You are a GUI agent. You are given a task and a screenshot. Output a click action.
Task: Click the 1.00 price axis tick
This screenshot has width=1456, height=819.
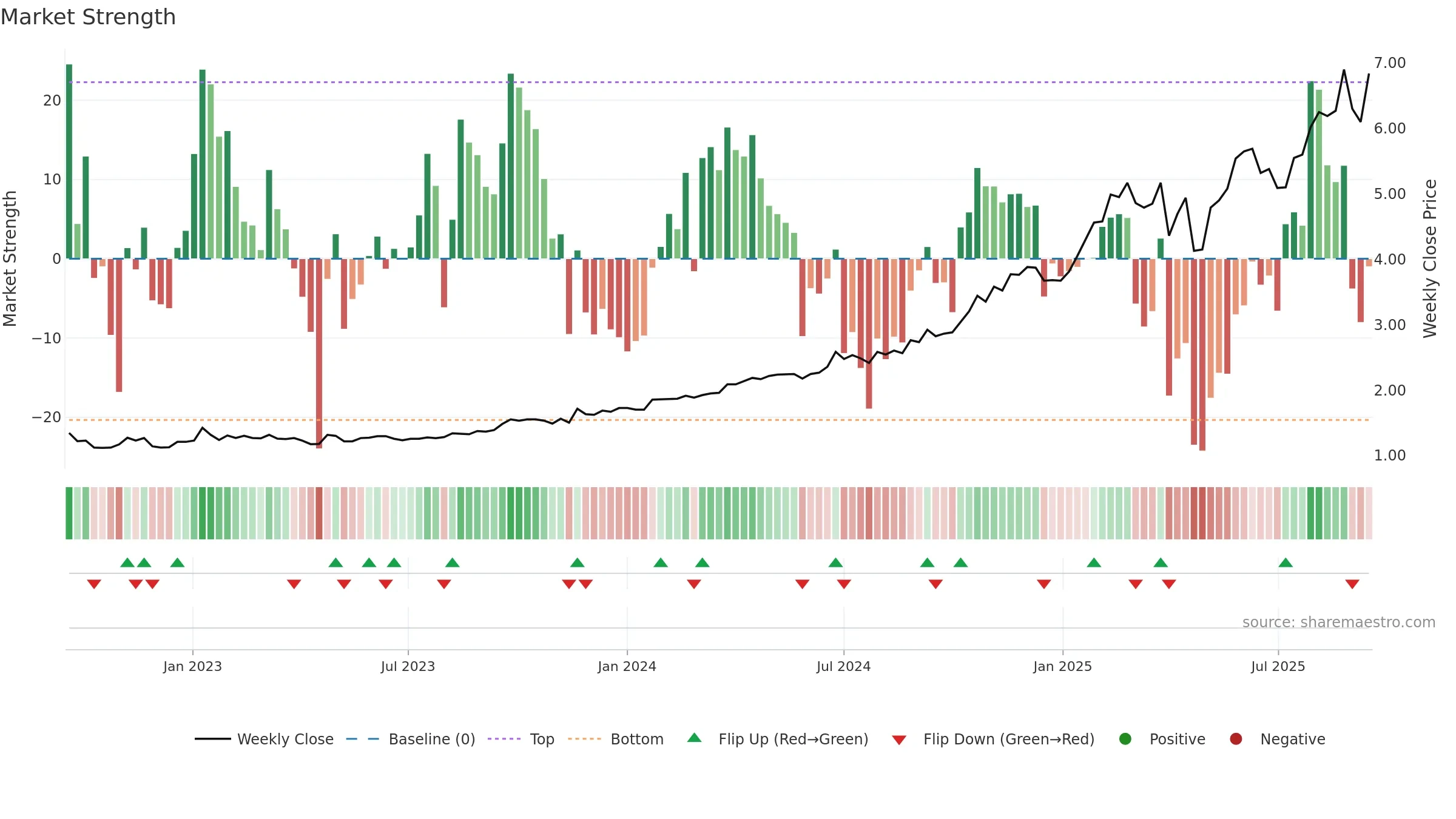pyautogui.click(x=1390, y=455)
